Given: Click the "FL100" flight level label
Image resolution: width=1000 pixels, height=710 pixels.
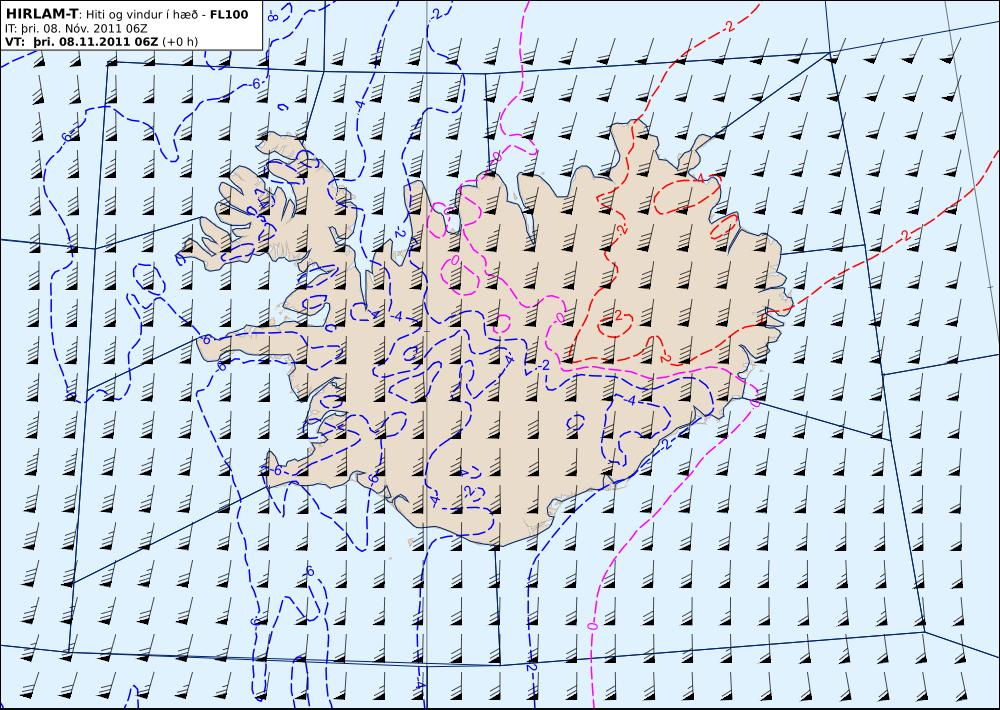Looking at the screenshot, I should (x=229, y=14).
